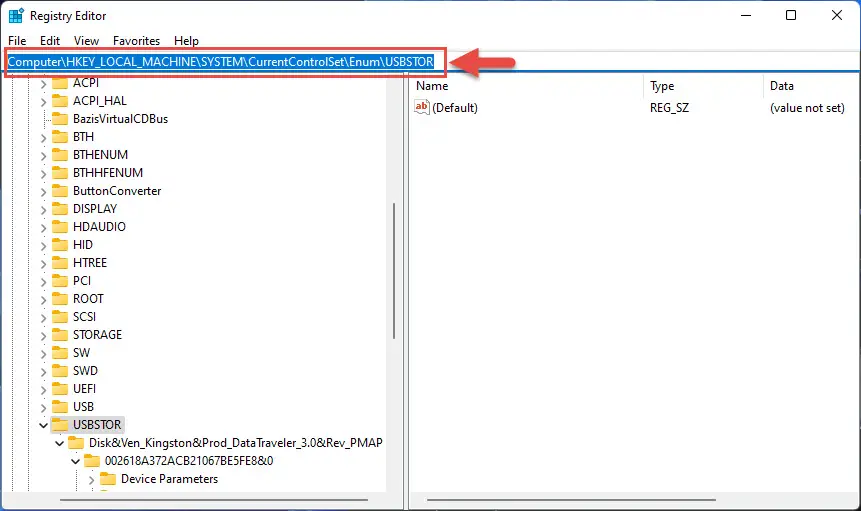Select the 002618A372ACB21067BE5FE8&0 key
The height and width of the screenshot is (511, 861).
pyautogui.click(x=188, y=461)
